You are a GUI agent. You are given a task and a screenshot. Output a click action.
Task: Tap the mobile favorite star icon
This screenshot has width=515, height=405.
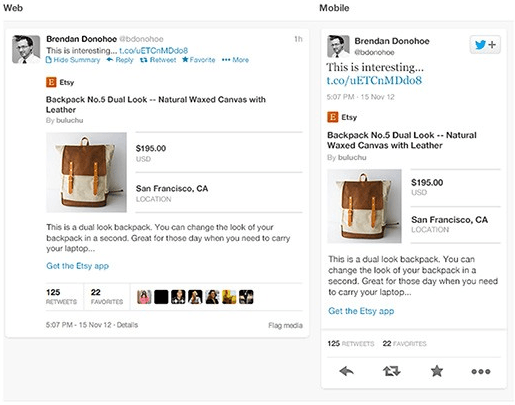pyautogui.click(x=437, y=371)
